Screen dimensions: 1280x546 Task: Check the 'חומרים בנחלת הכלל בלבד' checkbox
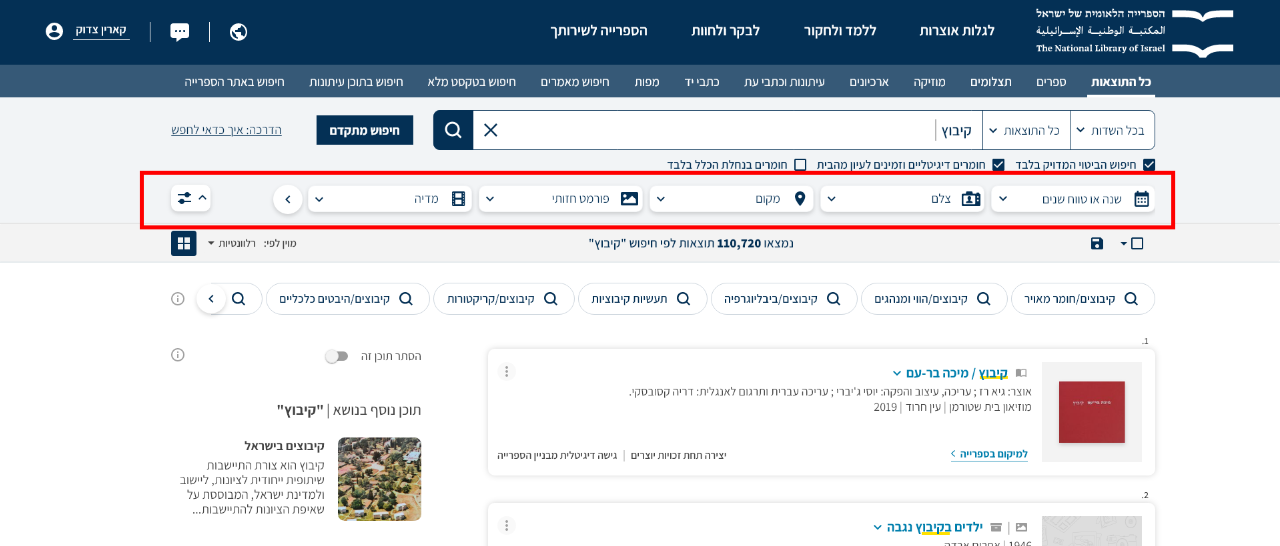(x=800, y=164)
